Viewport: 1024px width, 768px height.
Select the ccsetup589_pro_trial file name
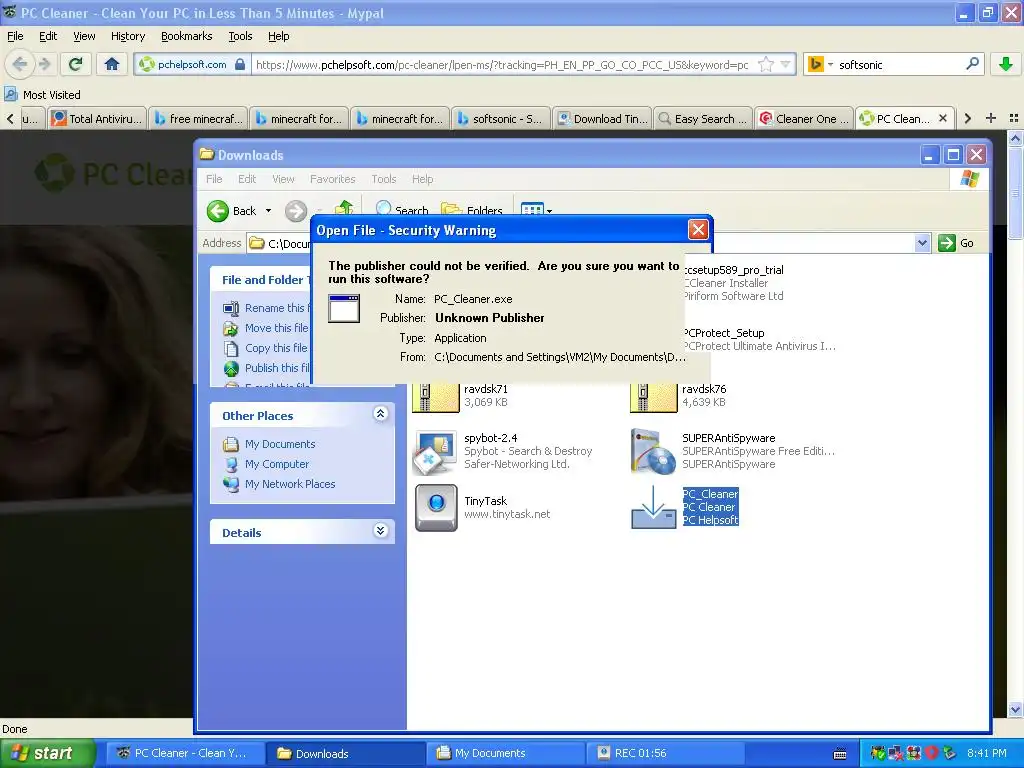coord(733,270)
